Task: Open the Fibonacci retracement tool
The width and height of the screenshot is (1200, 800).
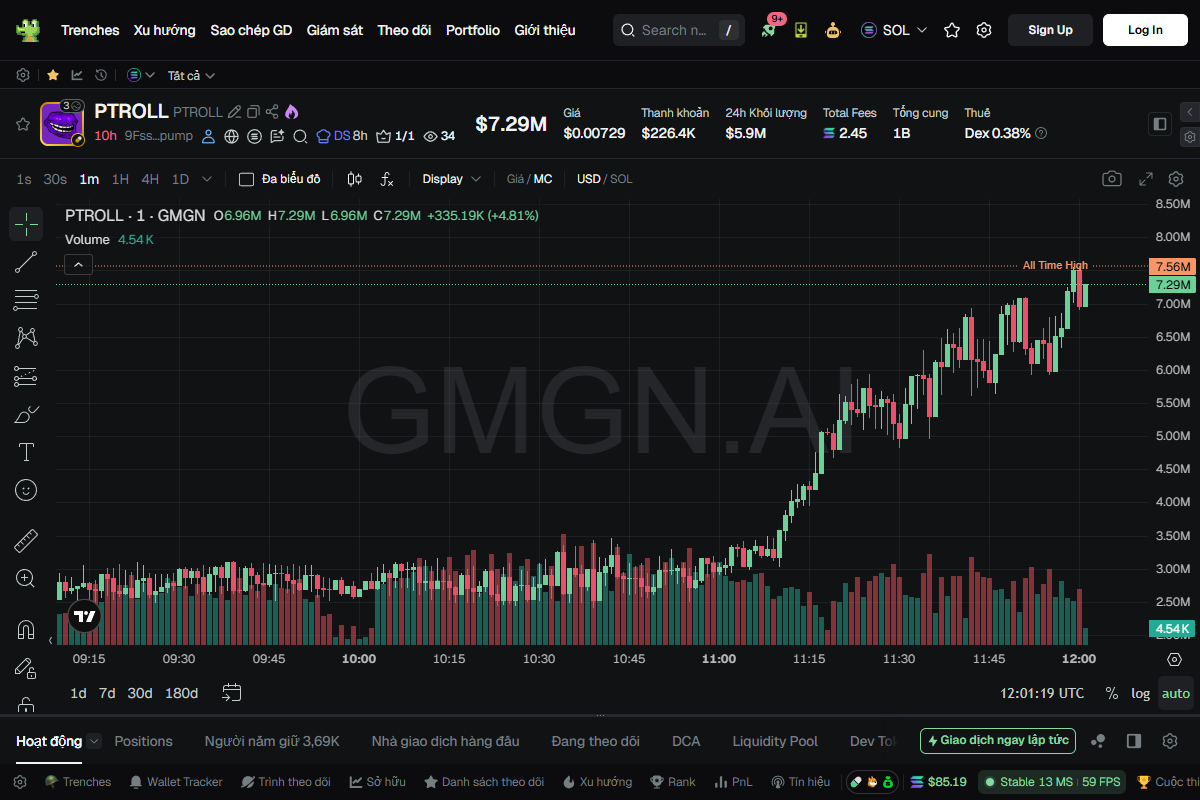Action: tap(26, 300)
